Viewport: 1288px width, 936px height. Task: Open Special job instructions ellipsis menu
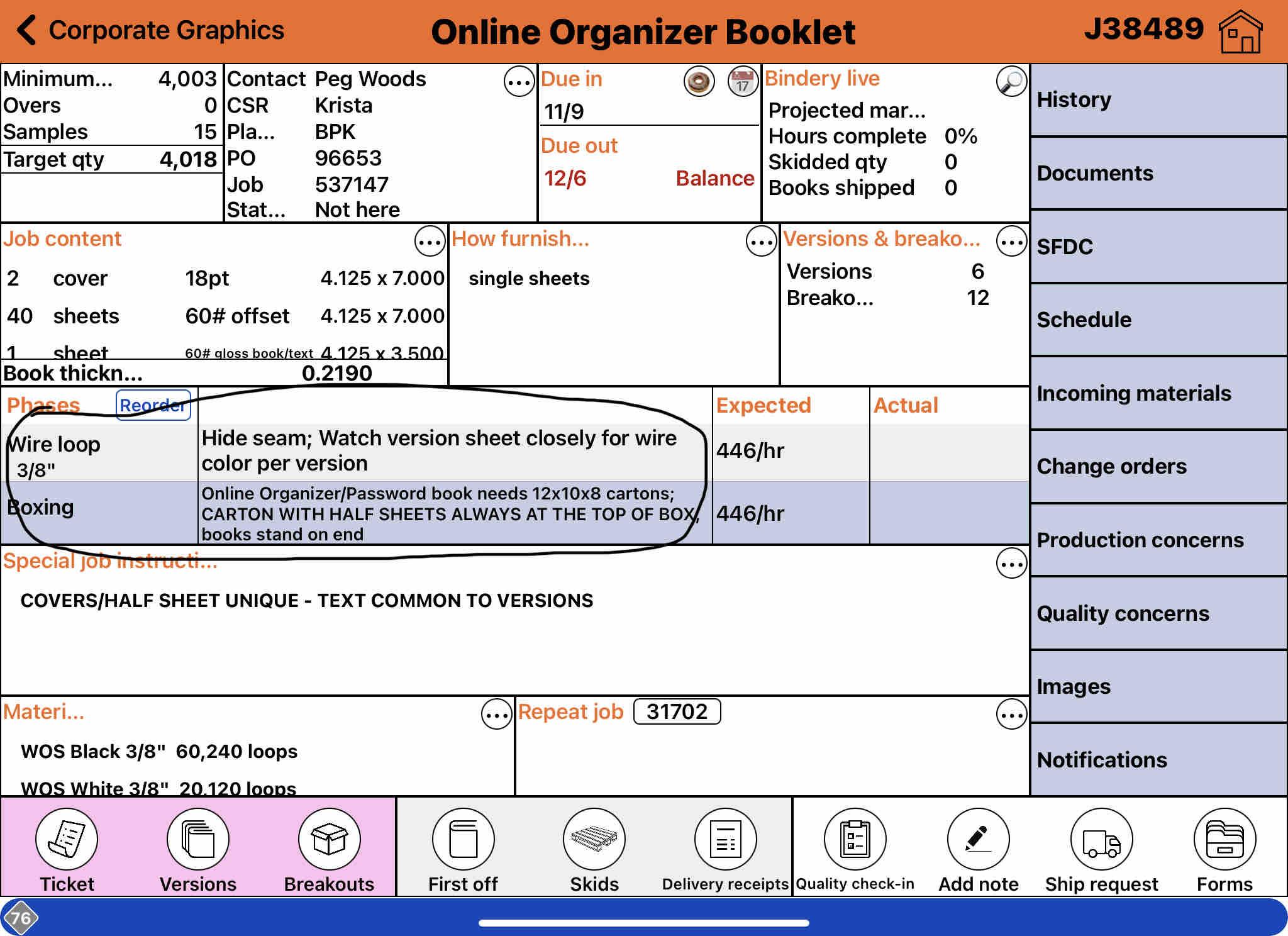1011,564
